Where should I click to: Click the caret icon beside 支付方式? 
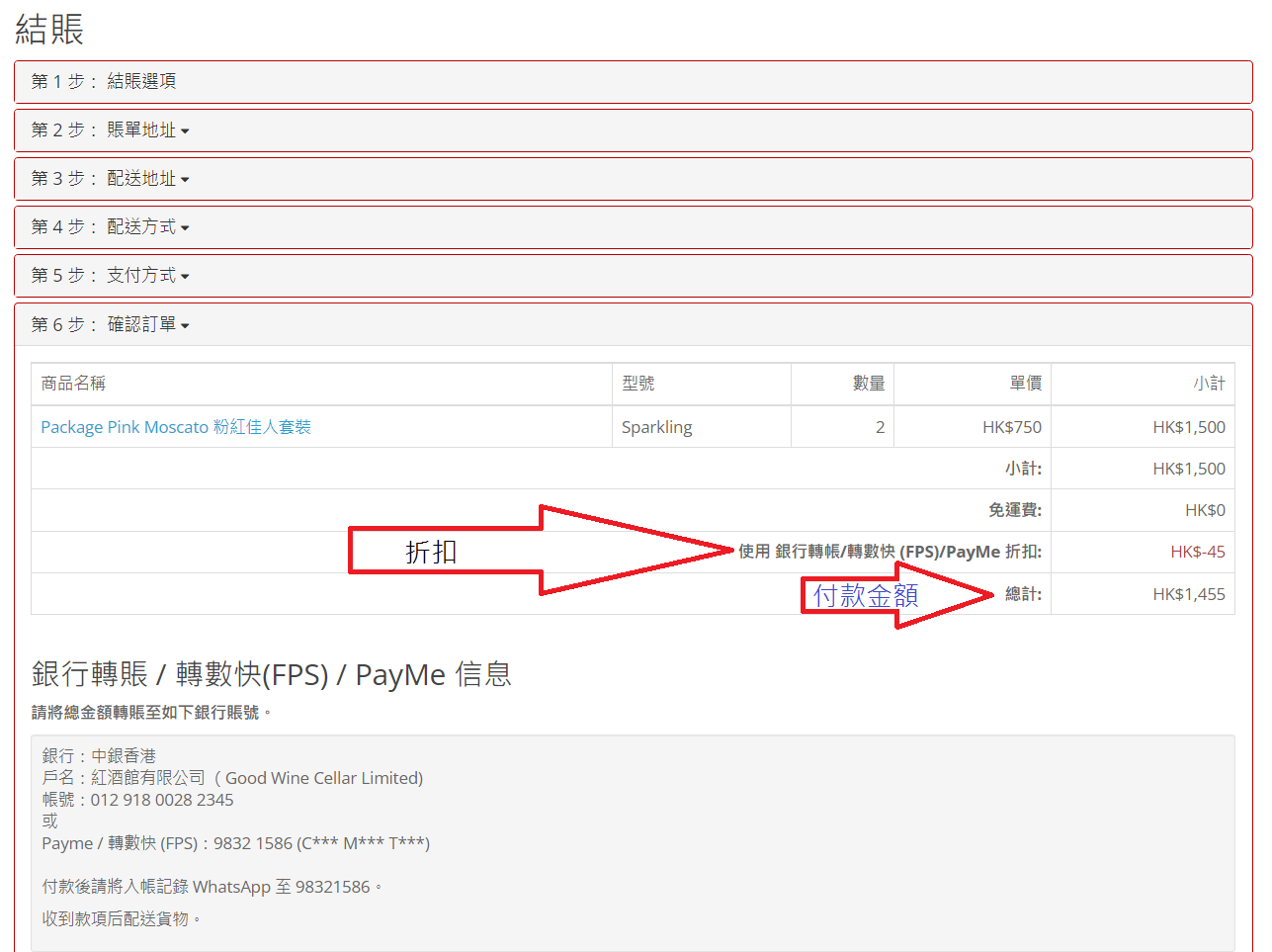coord(185,277)
